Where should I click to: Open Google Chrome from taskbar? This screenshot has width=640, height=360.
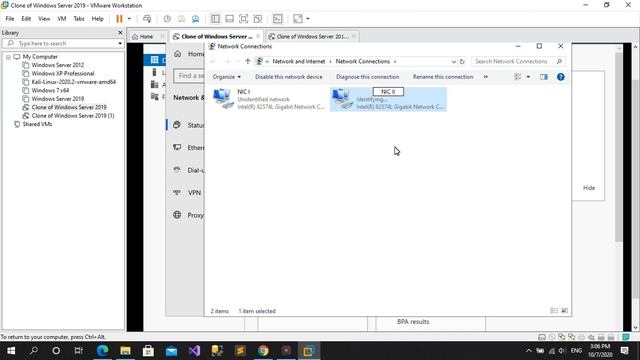[x=263, y=351]
